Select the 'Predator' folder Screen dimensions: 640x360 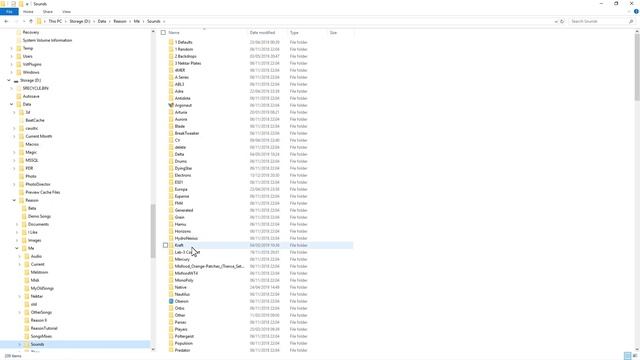click(182, 350)
